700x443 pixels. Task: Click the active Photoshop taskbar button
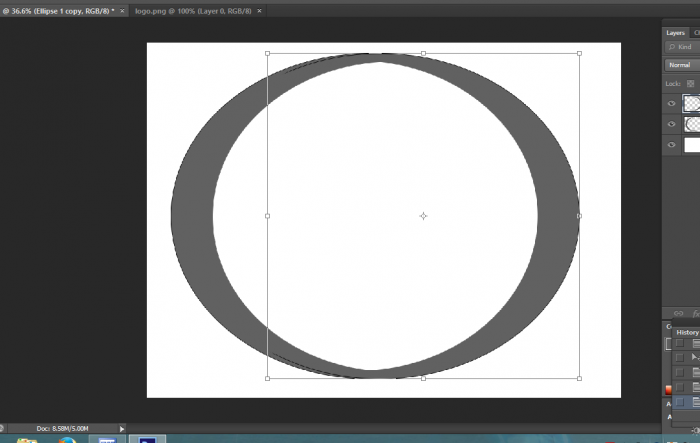tap(147, 439)
